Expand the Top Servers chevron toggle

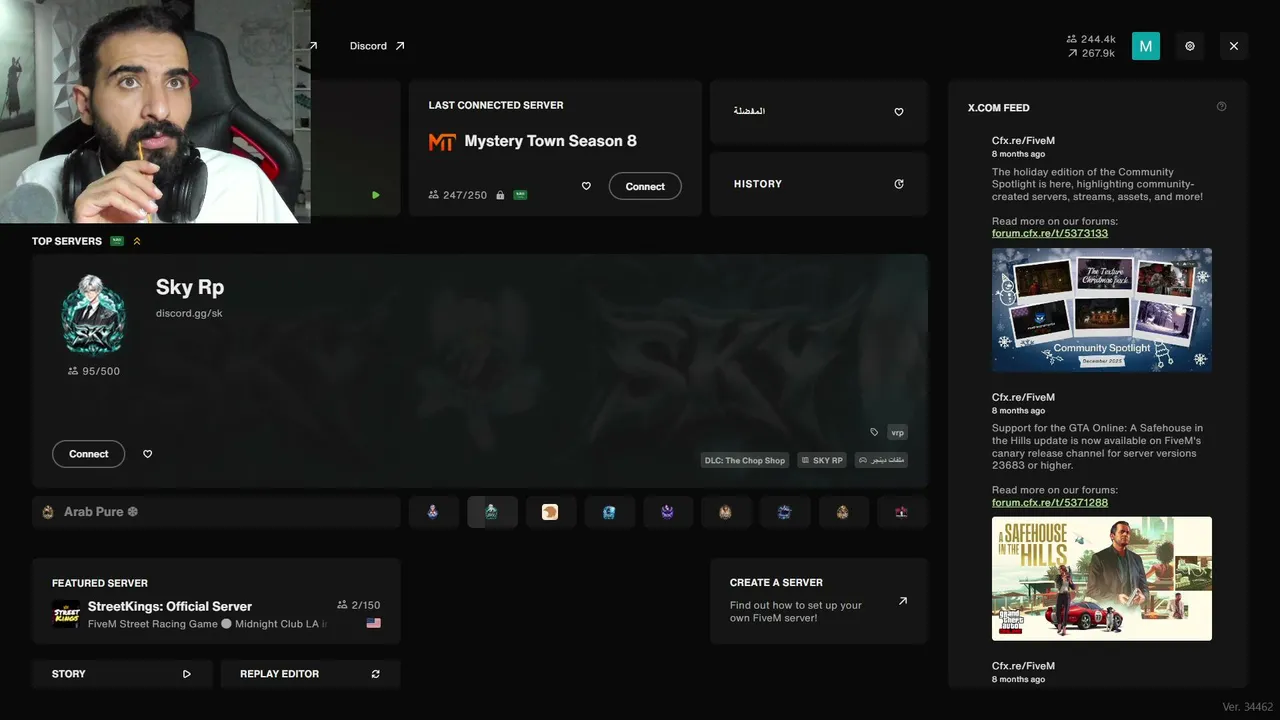coord(137,241)
